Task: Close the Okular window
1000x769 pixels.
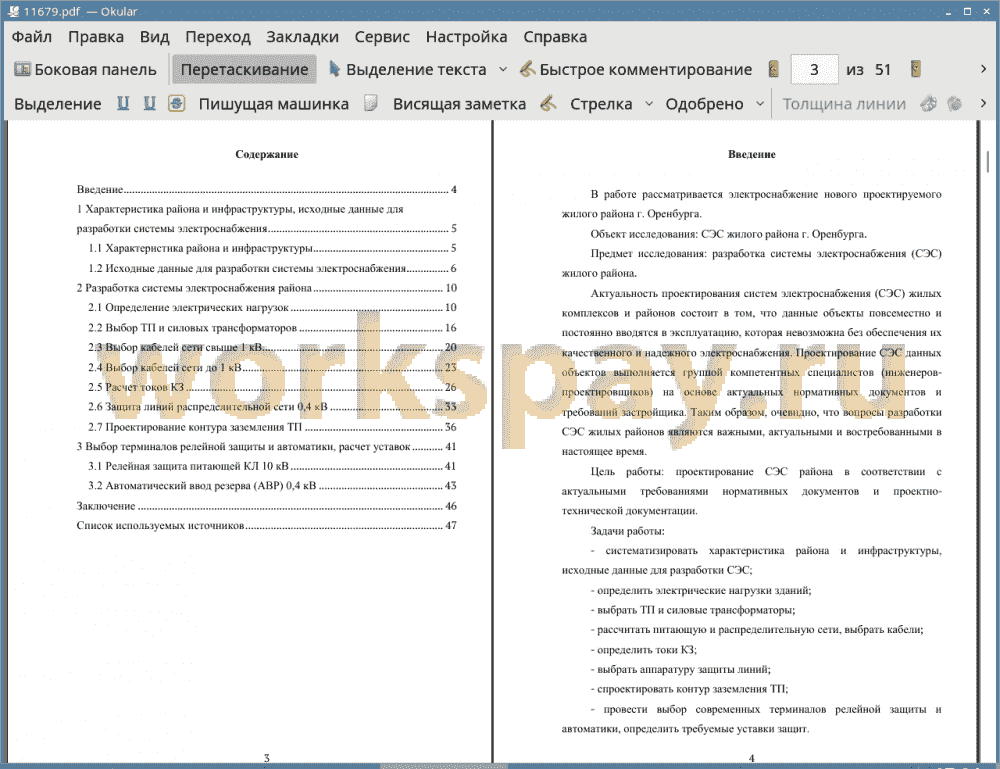Action: (985, 11)
